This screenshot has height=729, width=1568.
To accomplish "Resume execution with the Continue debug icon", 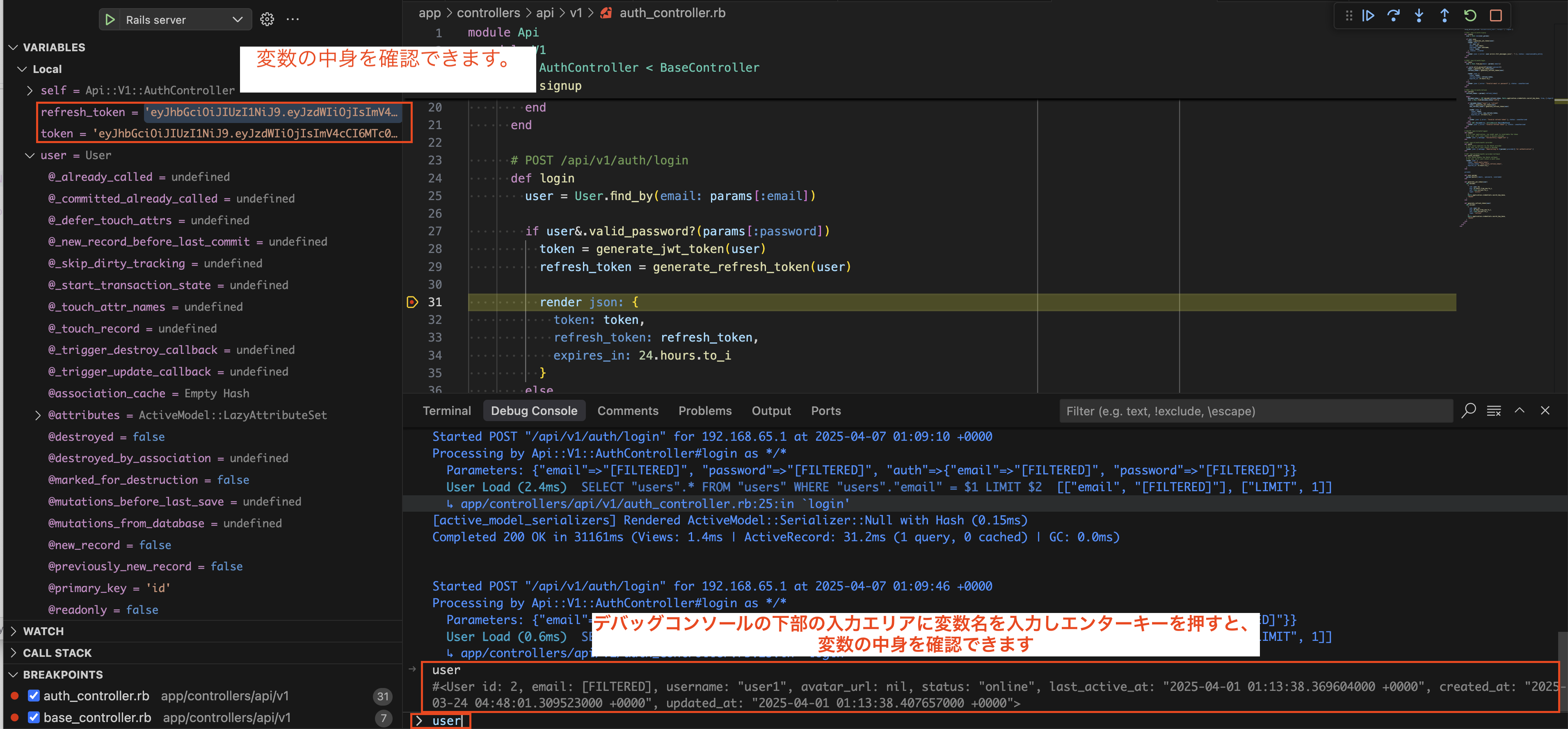I will point(1368,15).
